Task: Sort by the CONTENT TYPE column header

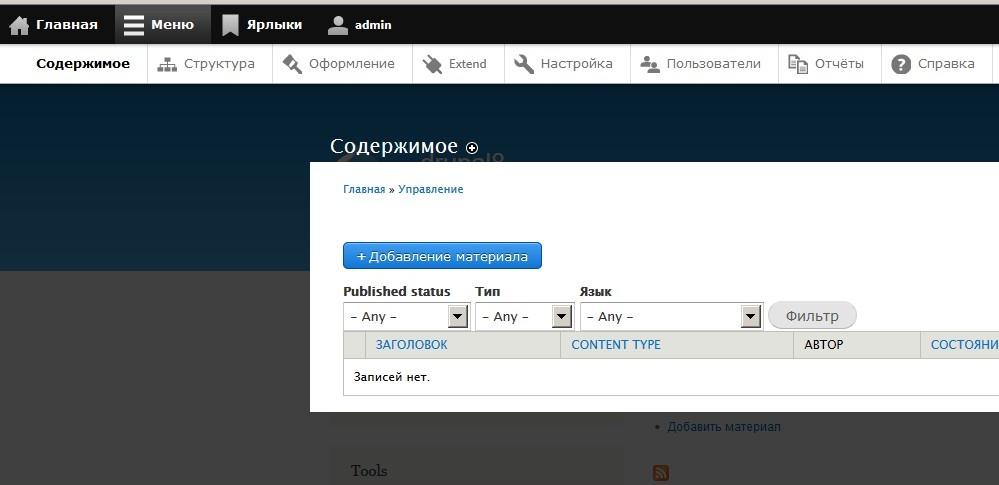Action: pos(616,345)
